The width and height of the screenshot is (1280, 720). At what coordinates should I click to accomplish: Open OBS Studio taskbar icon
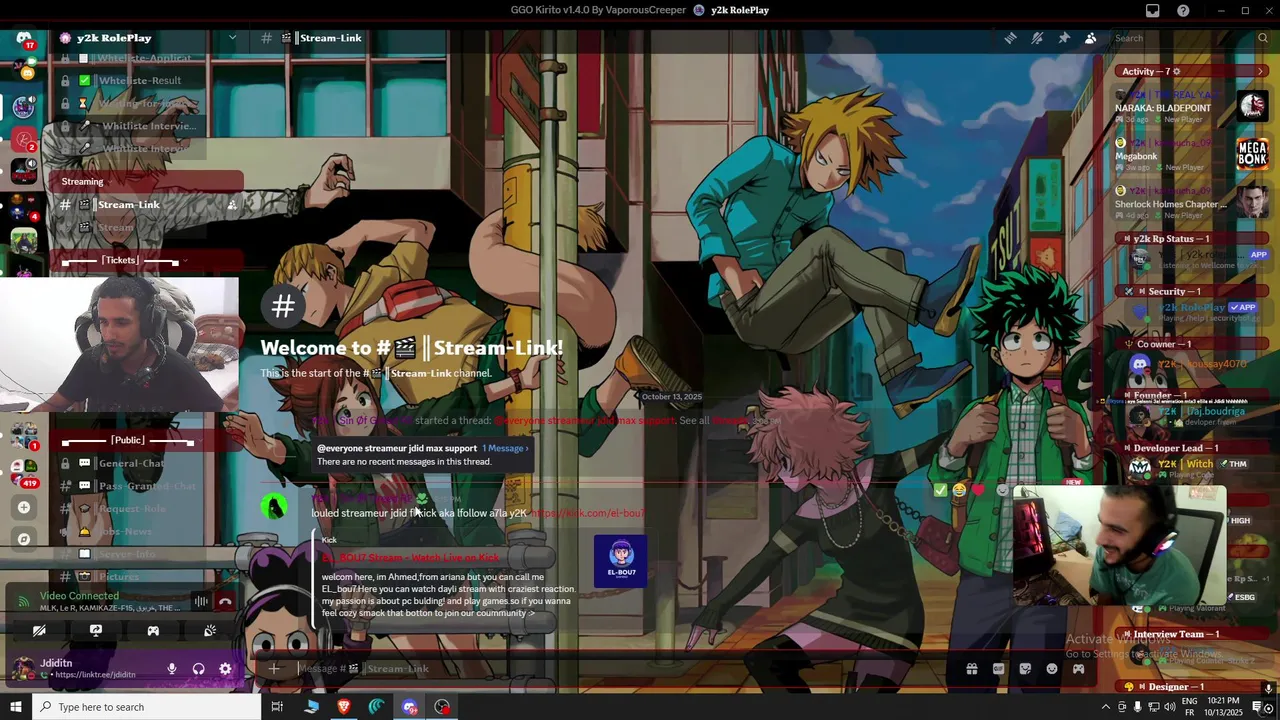tap(443, 707)
